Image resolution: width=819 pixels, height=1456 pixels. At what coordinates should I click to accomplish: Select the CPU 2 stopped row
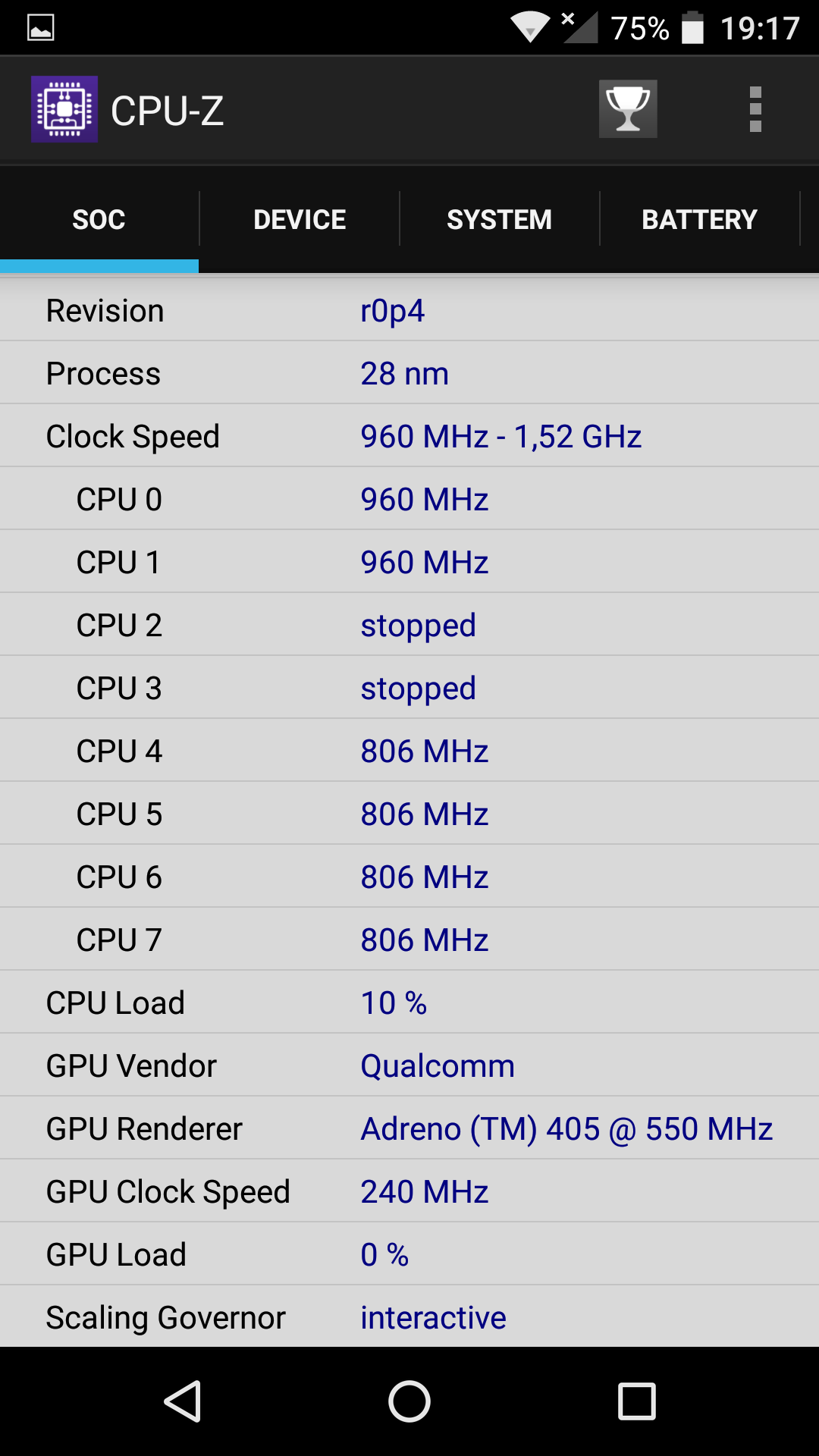point(409,625)
